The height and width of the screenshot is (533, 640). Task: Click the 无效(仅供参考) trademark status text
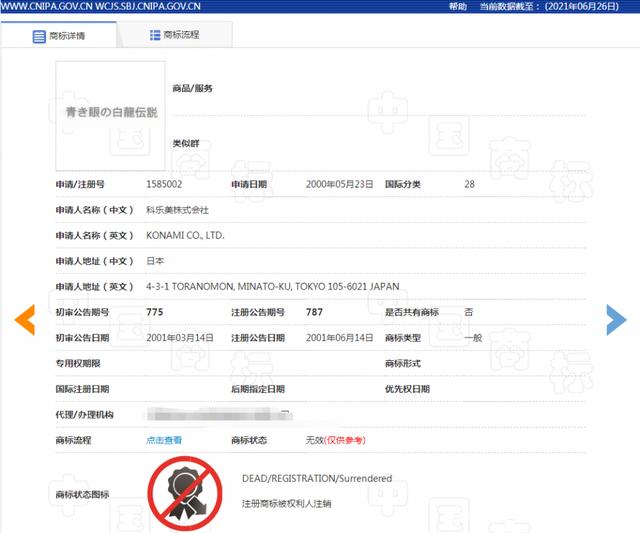coord(335,440)
